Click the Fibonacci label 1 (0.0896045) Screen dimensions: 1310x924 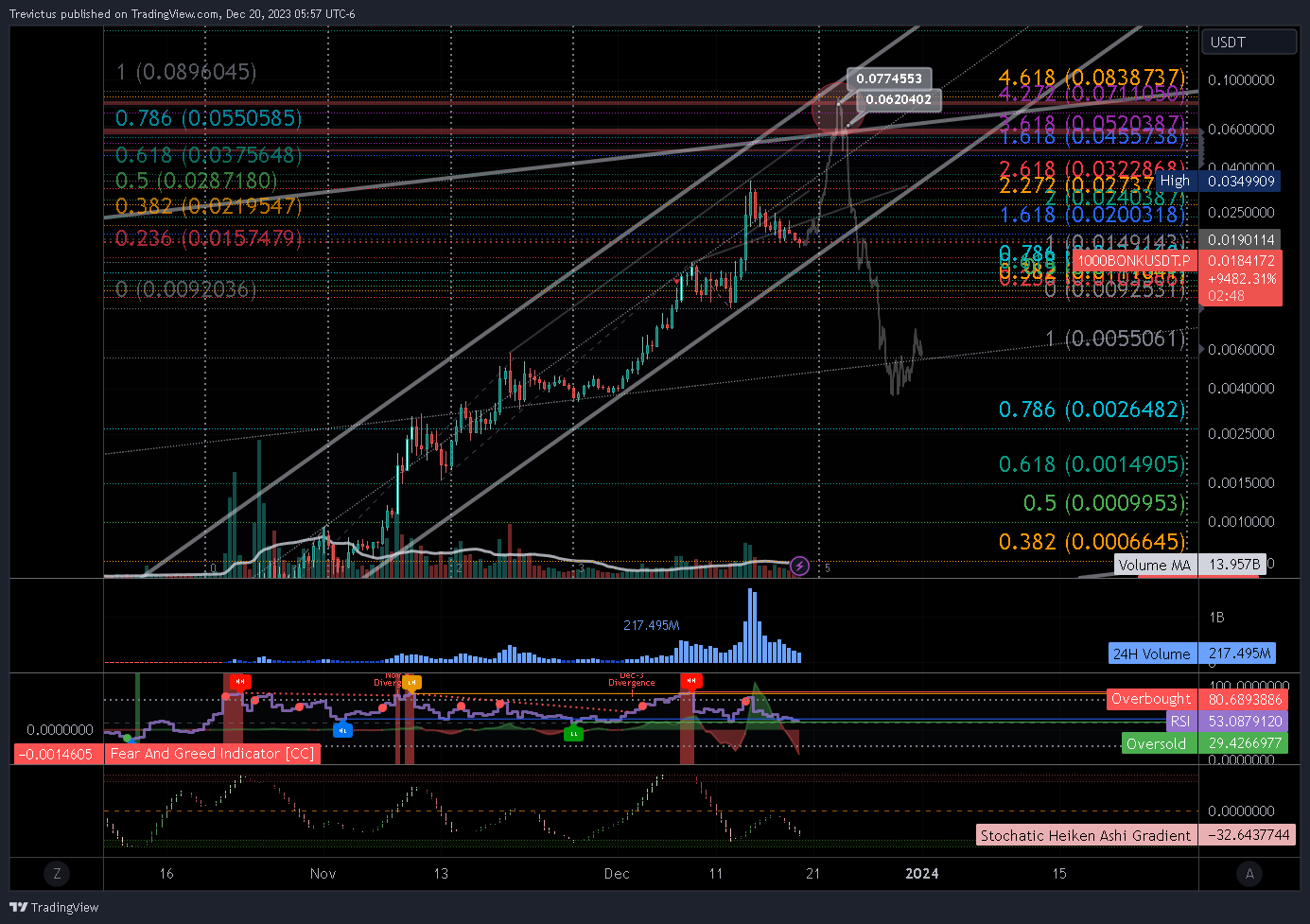tap(185, 72)
